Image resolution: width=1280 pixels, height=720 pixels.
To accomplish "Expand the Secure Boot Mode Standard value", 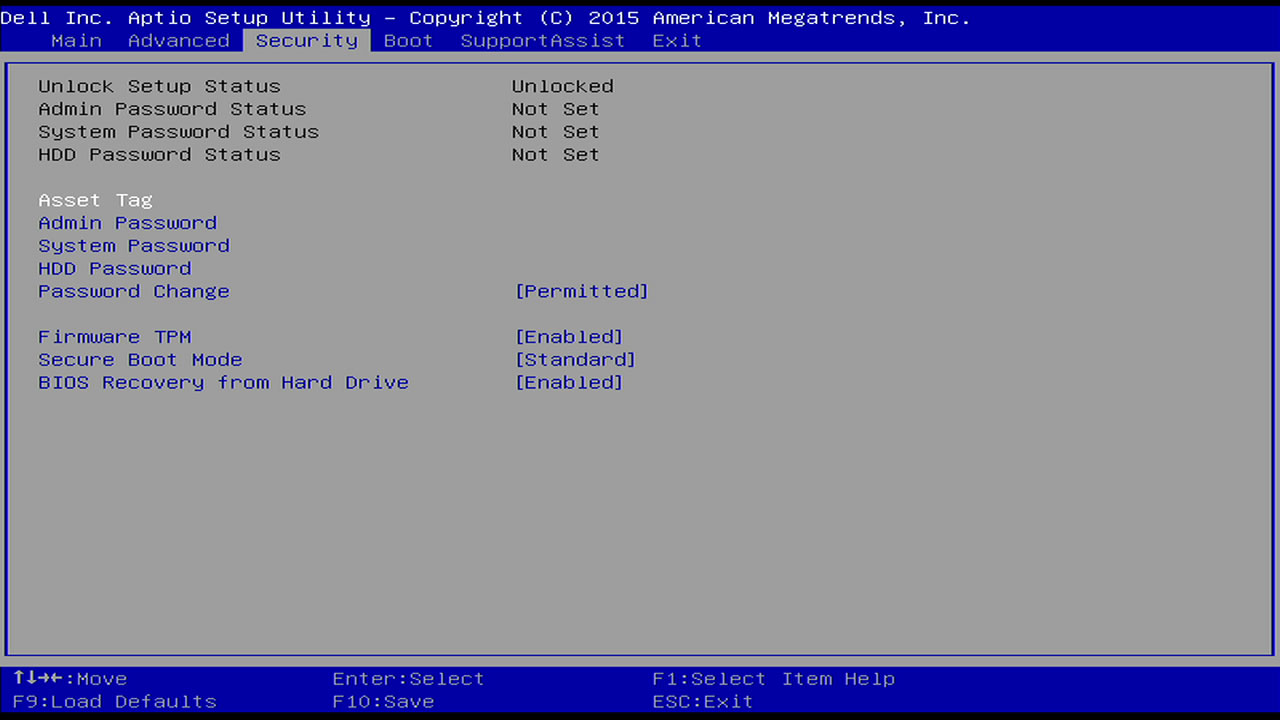I will coord(575,360).
